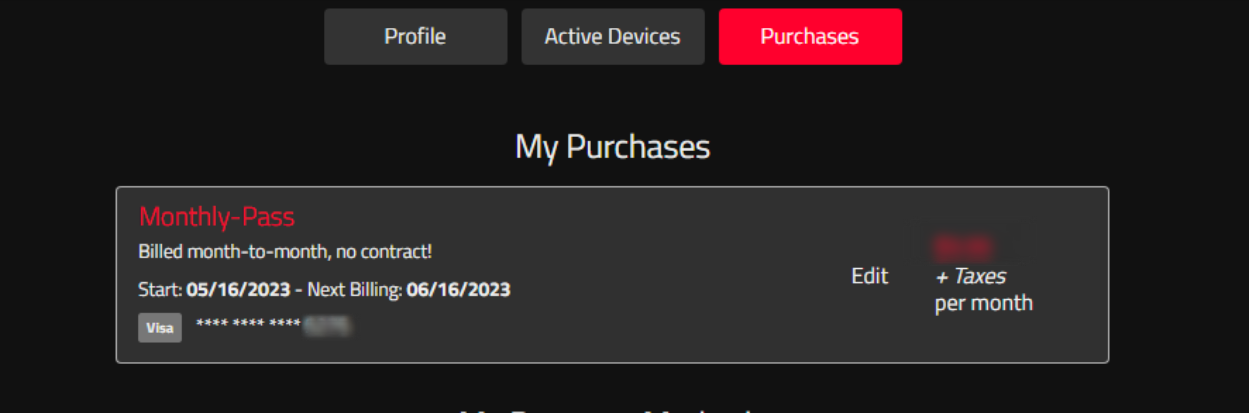Switch to the Active Devices tab
1249x413 pixels.
[612, 37]
